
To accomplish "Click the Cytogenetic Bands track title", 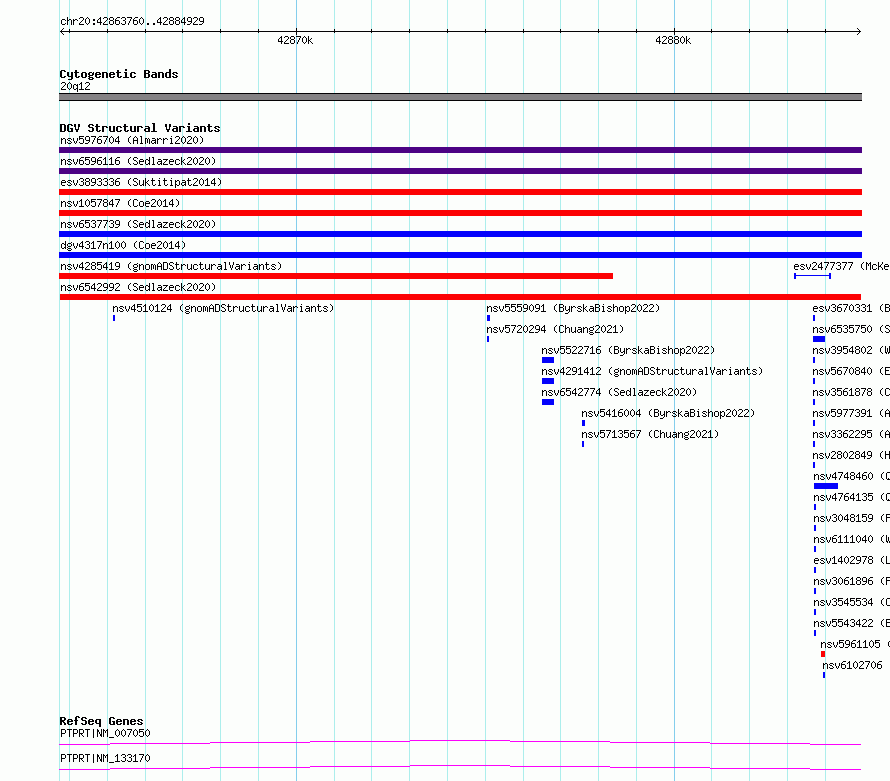I will point(119,74).
